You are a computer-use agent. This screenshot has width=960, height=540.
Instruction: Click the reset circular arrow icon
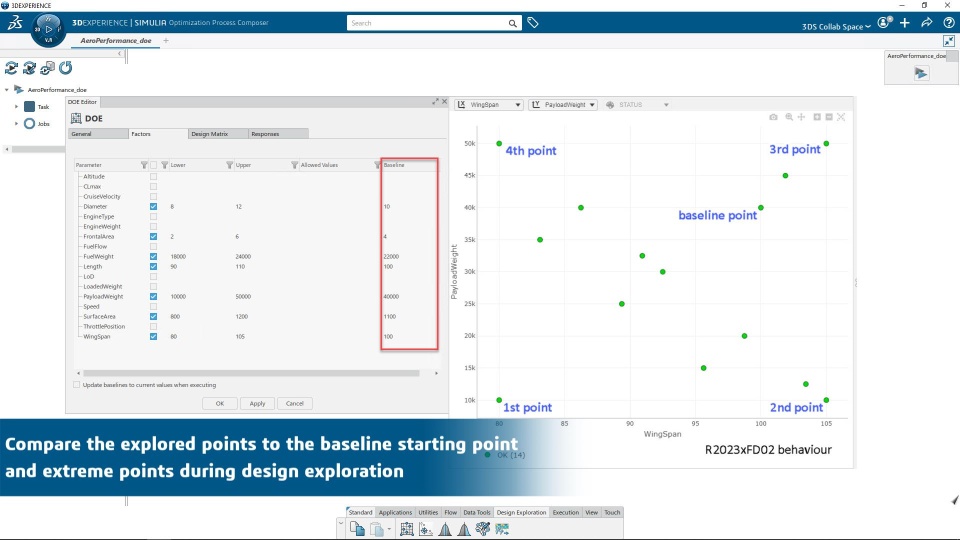pyautogui.click(x=66, y=67)
